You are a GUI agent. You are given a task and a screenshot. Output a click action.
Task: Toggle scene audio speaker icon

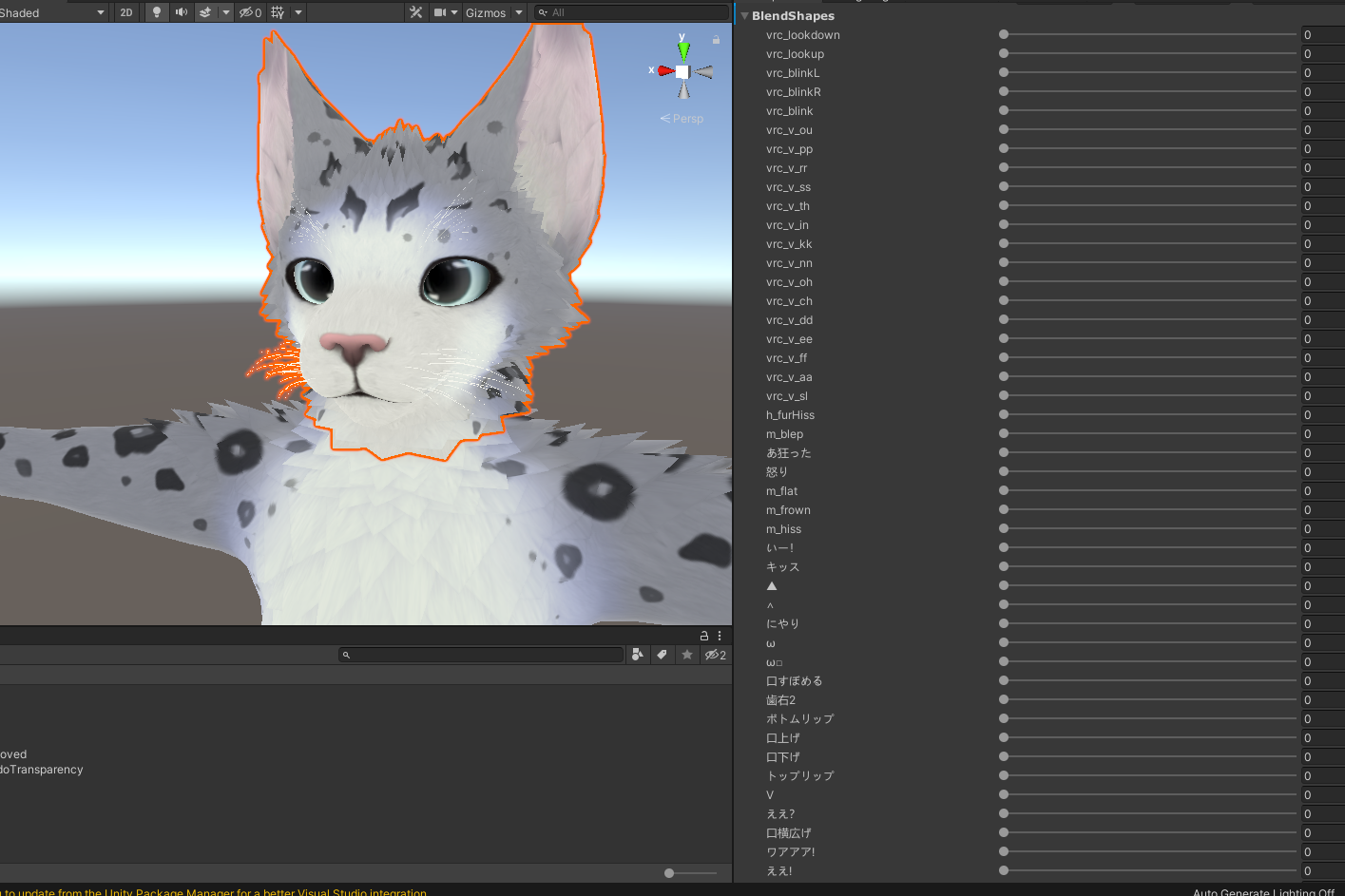pos(181,12)
